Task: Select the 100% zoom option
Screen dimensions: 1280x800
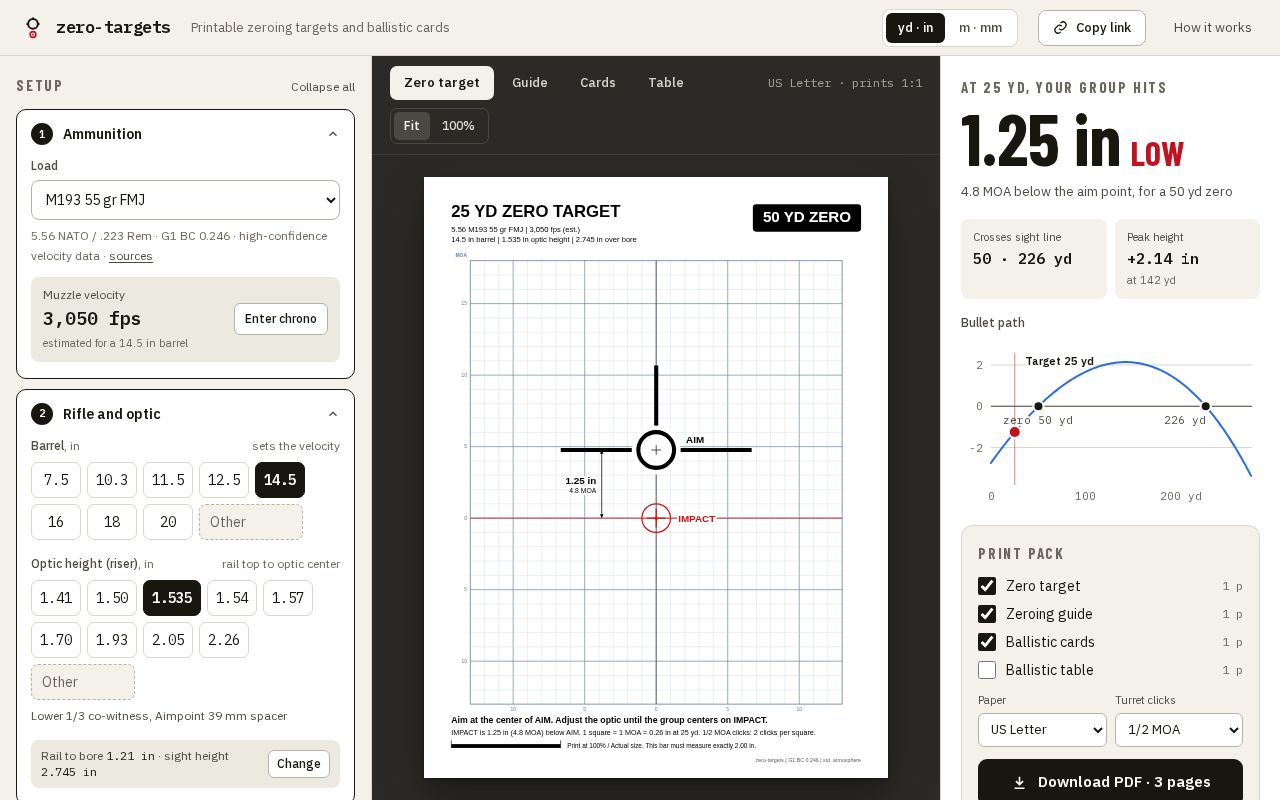Action: coord(458,126)
